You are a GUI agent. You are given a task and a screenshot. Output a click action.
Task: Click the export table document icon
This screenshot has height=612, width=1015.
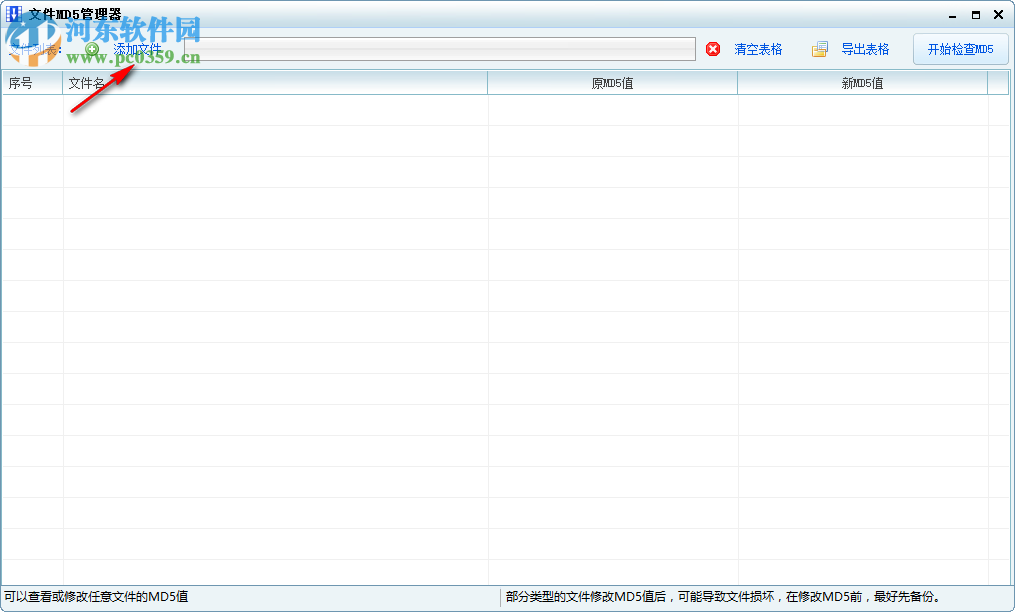tap(820, 49)
